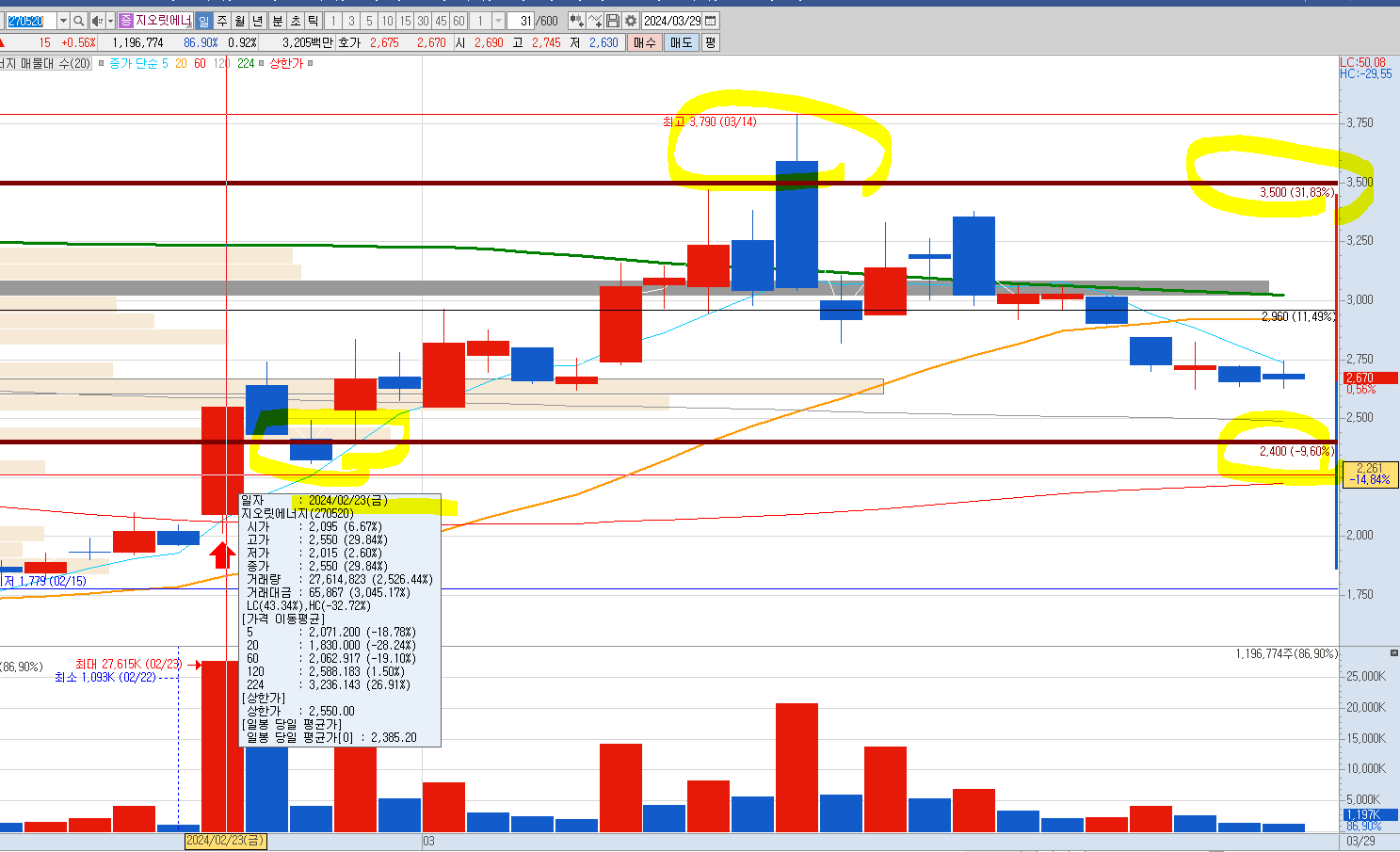Screen dimensions: 1400x852
Task: Choose interval button 15
Action: tap(405, 21)
